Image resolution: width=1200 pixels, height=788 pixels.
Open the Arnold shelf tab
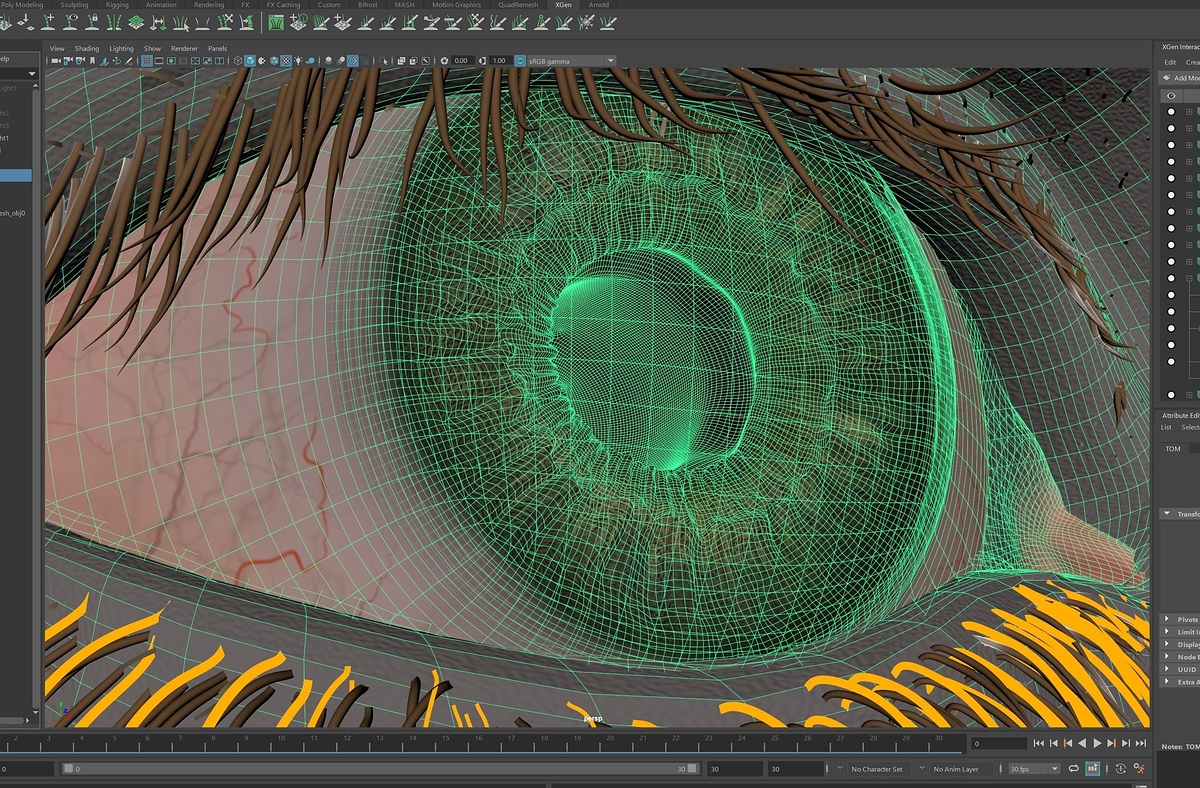598,5
